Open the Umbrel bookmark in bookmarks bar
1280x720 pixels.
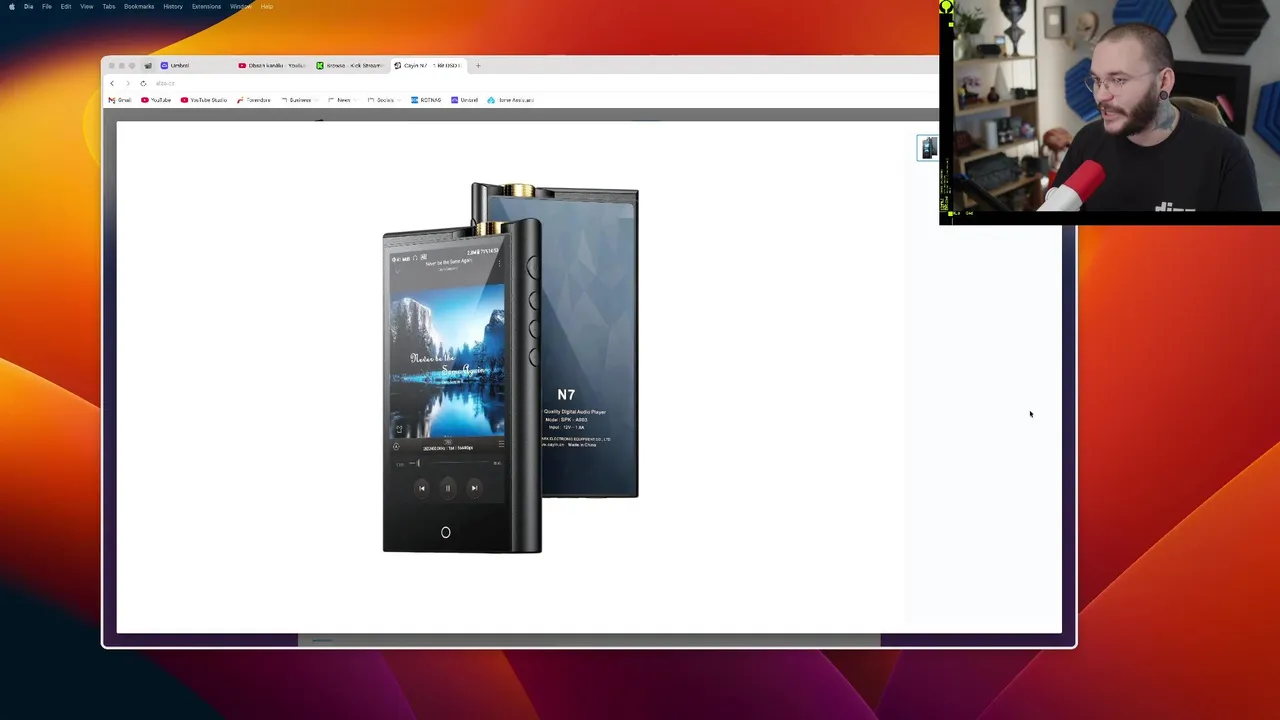[464, 100]
